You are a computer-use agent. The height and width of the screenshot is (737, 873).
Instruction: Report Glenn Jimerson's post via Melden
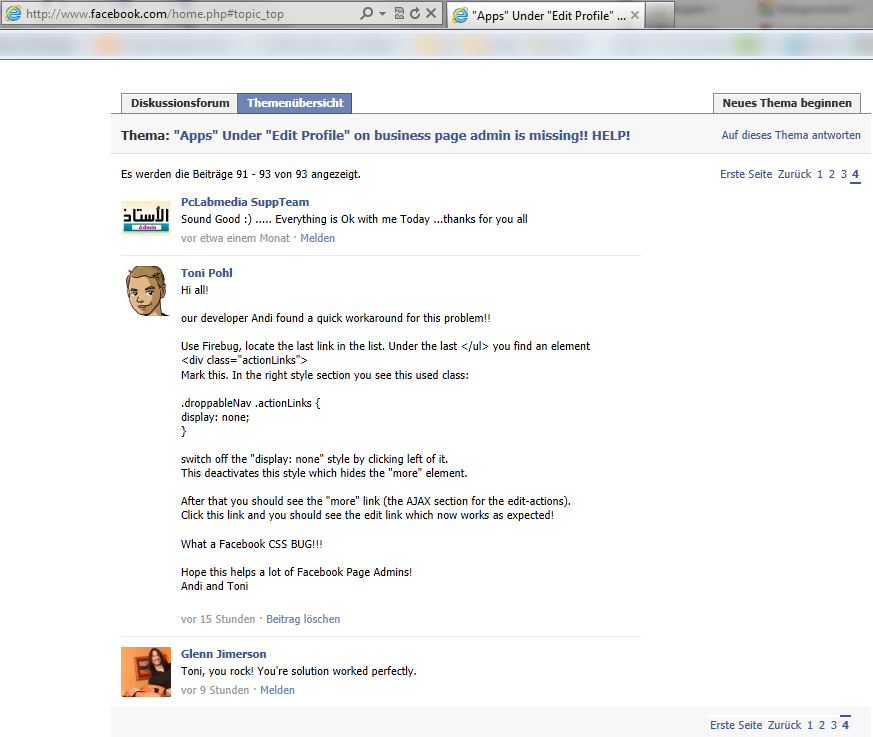click(x=277, y=690)
